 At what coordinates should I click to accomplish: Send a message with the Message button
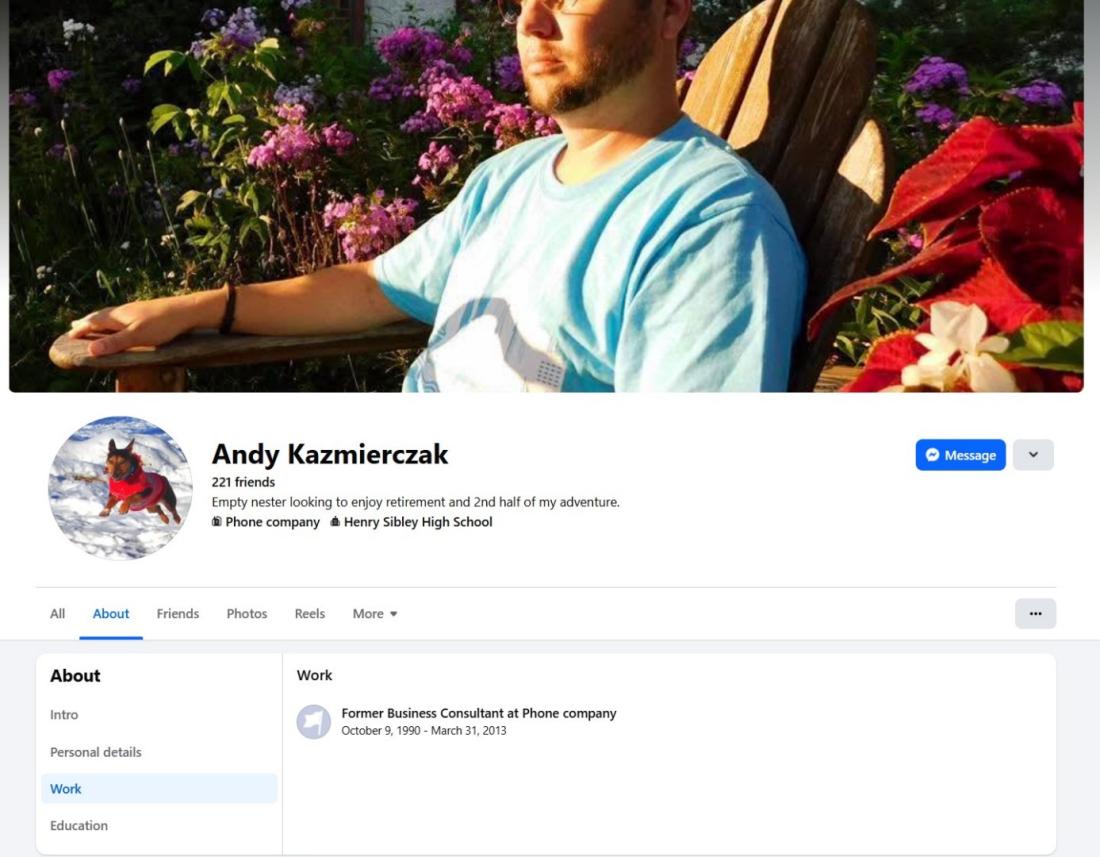click(x=960, y=455)
